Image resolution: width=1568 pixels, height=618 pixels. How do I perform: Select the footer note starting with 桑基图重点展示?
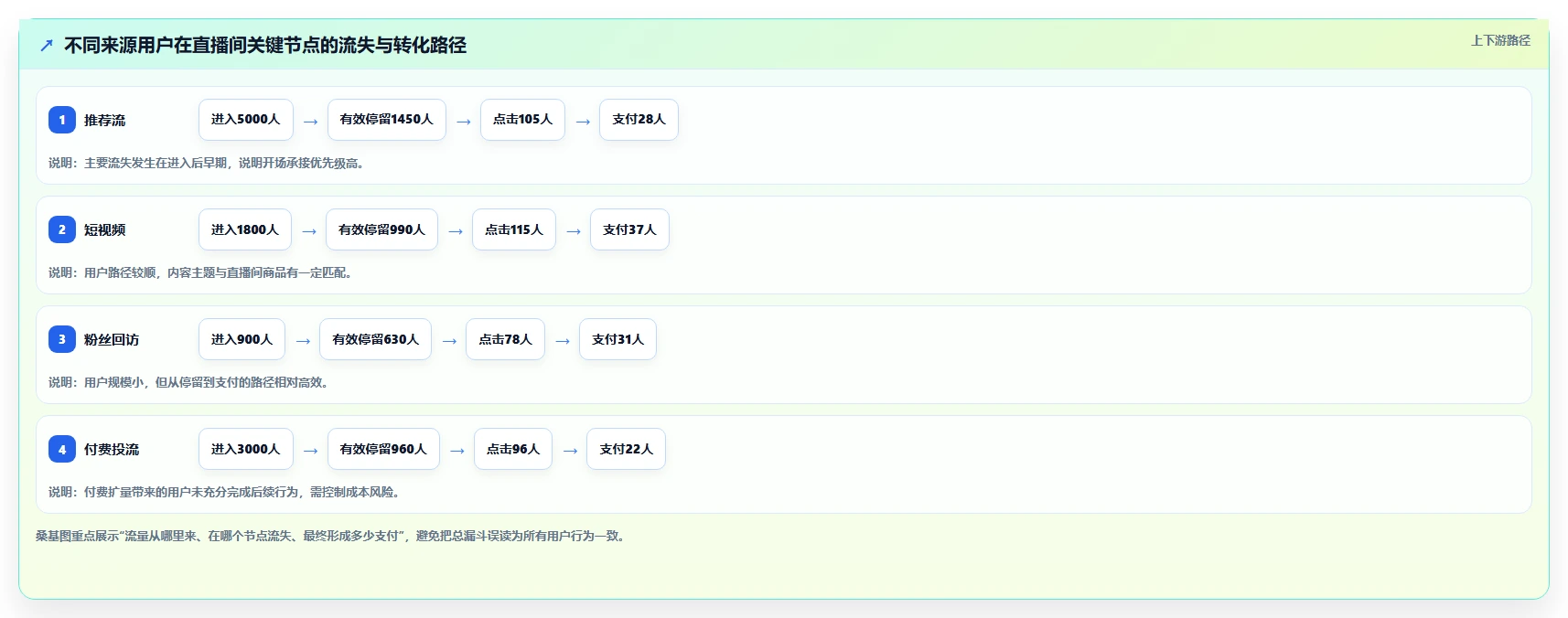pos(333,536)
